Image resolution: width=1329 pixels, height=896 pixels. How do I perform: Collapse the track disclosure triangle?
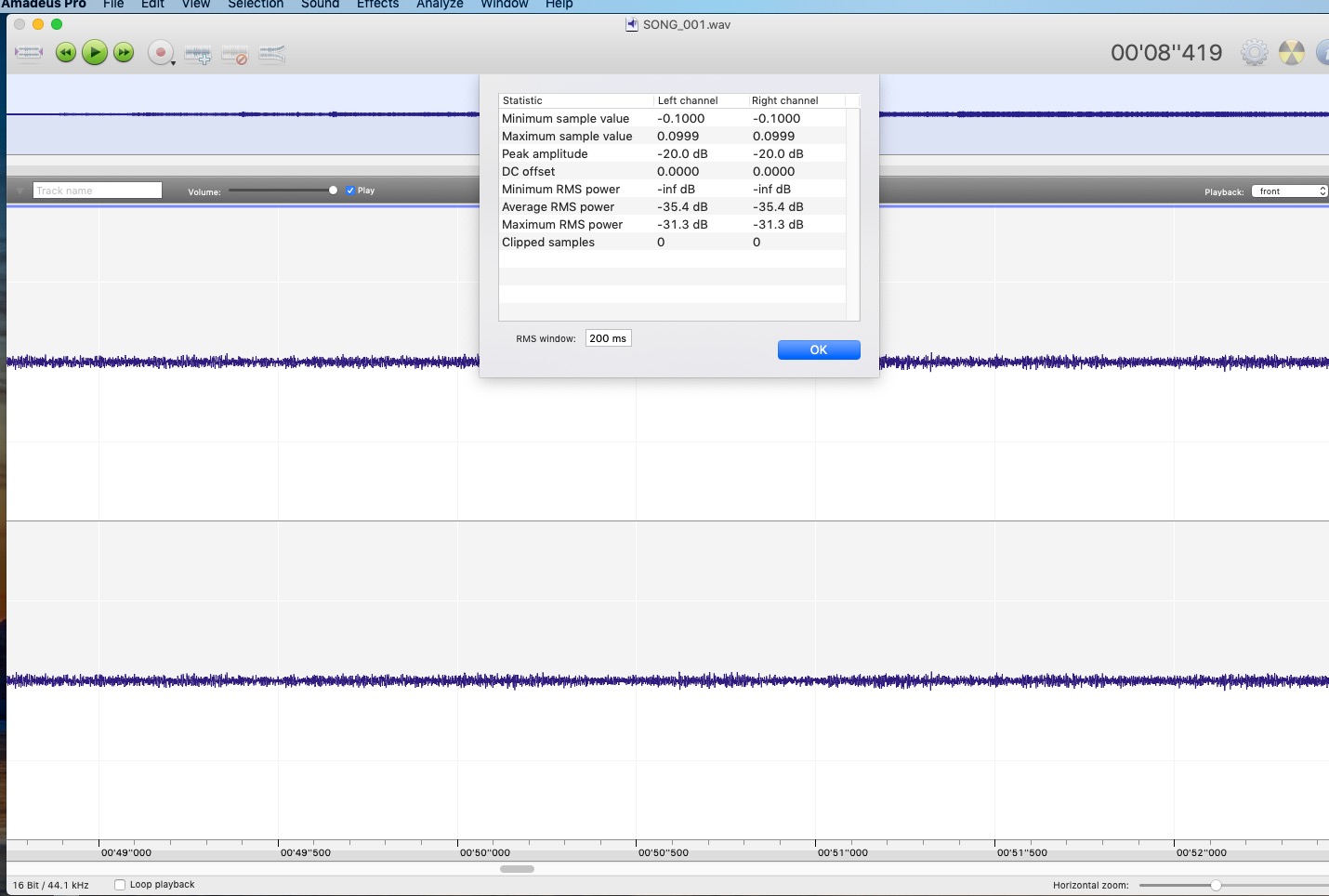(20, 191)
